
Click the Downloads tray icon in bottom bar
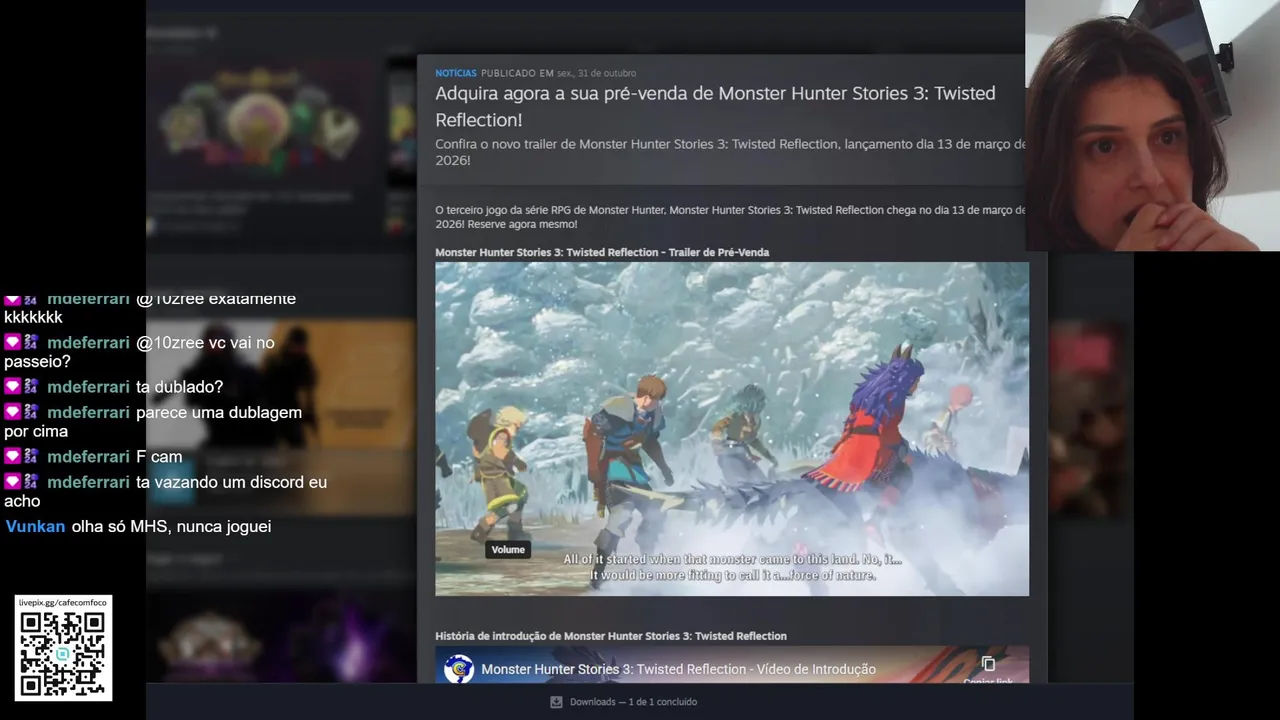[x=556, y=702]
